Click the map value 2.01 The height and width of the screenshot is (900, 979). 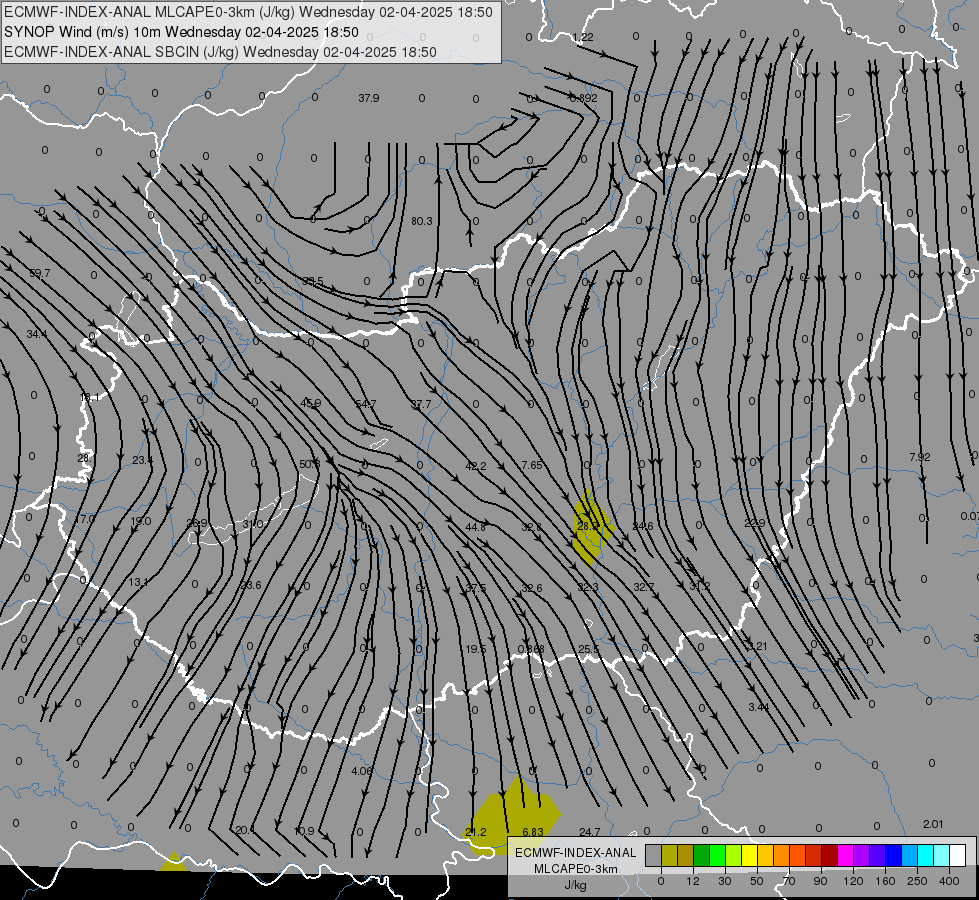point(933,824)
